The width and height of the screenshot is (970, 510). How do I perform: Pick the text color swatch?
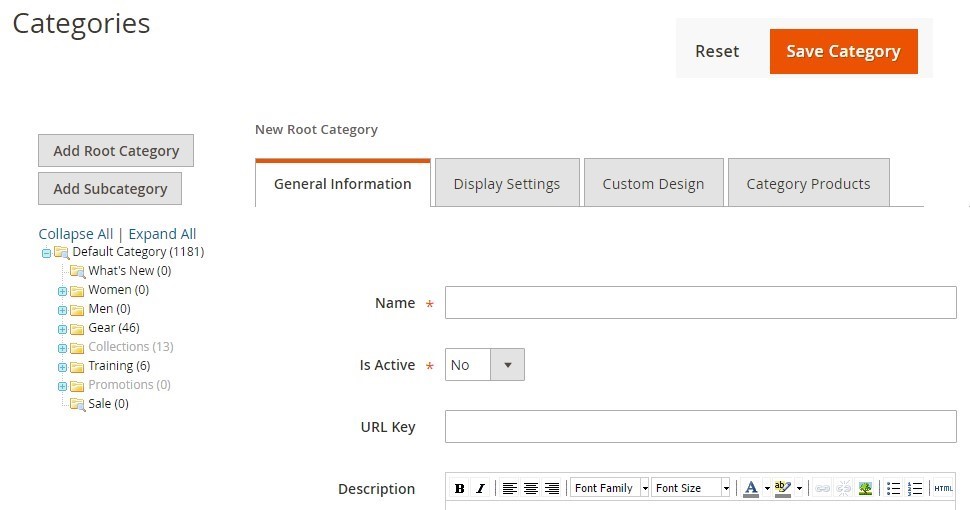tap(751, 489)
